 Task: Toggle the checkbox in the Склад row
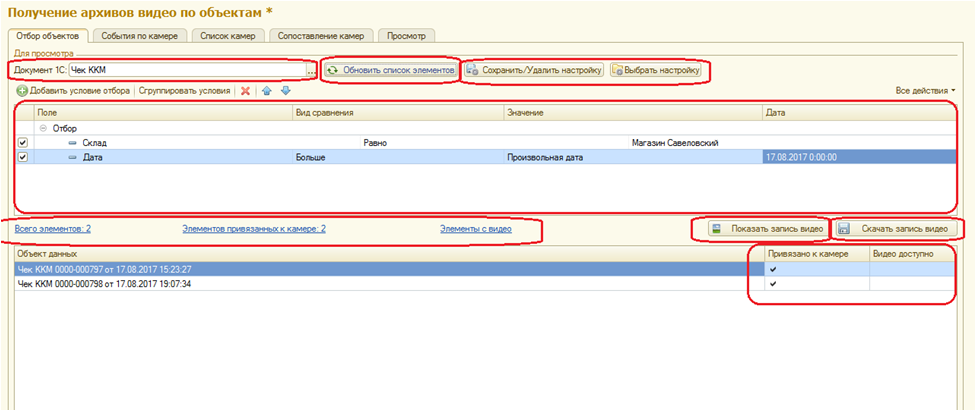tap(23, 143)
